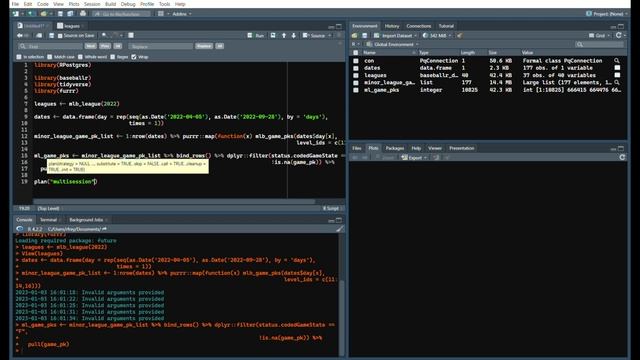This screenshot has width=640, height=360.
Task: Open the R language selector dropdown
Action: (356, 44)
